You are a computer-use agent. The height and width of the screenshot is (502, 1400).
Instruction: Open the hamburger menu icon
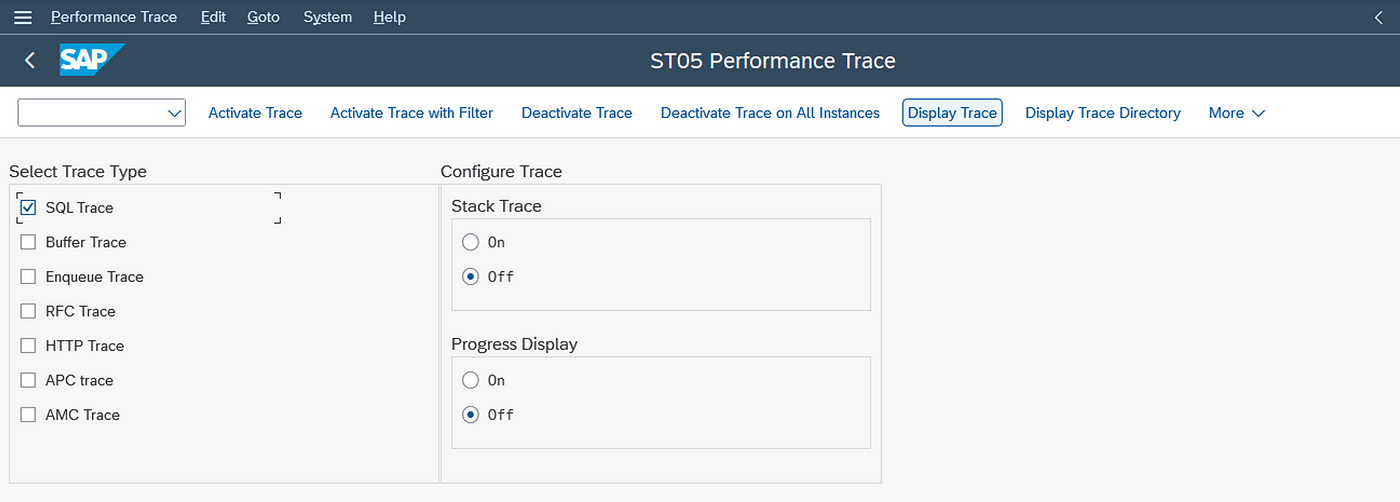(22, 17)
